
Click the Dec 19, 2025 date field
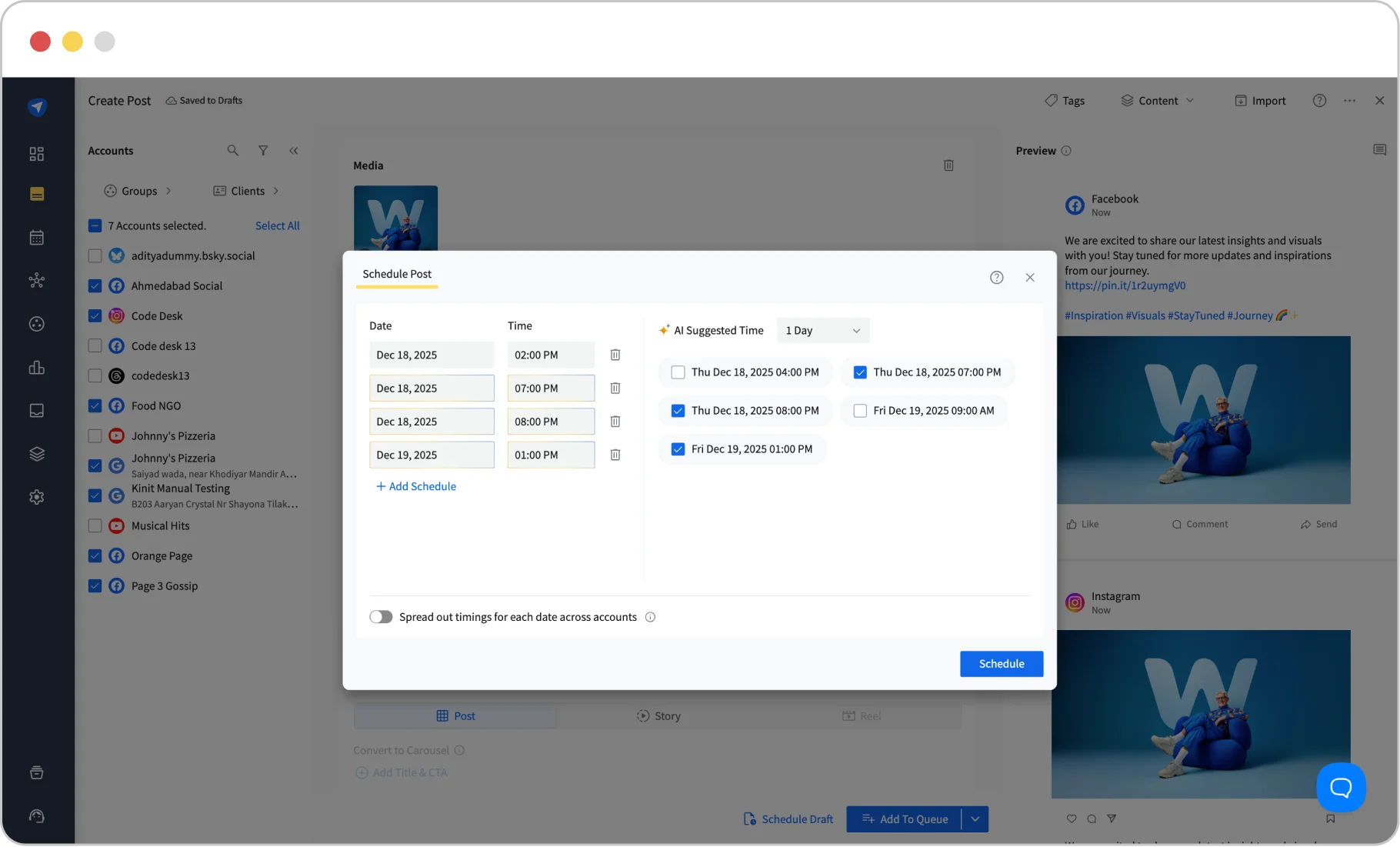click(432, 455)
